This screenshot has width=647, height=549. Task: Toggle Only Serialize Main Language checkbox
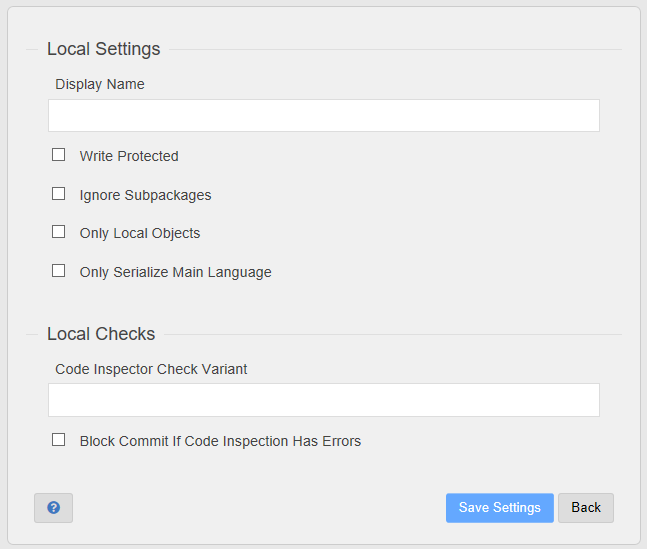pyautogui.click(x=59, y=271)
